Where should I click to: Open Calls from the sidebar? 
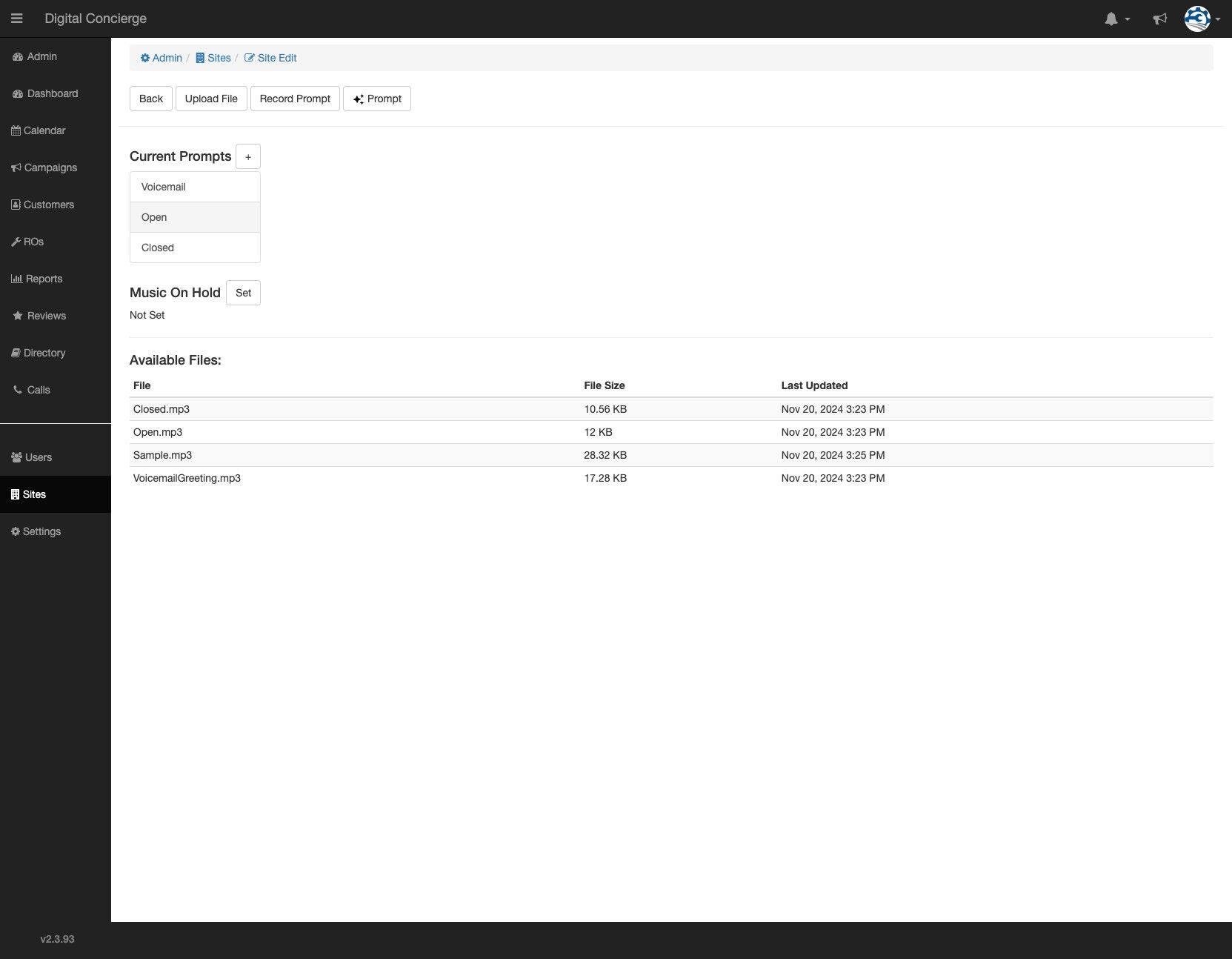pyautogui.click(x=56, y=390)
